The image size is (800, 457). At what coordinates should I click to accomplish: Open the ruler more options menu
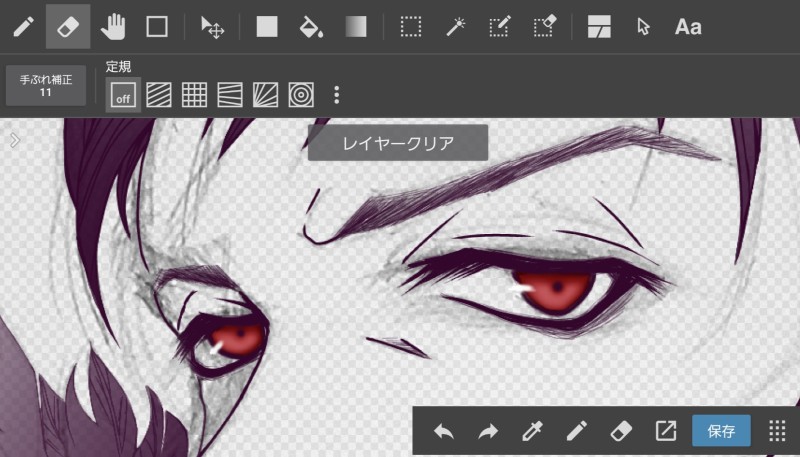click(x=336, y=95)
